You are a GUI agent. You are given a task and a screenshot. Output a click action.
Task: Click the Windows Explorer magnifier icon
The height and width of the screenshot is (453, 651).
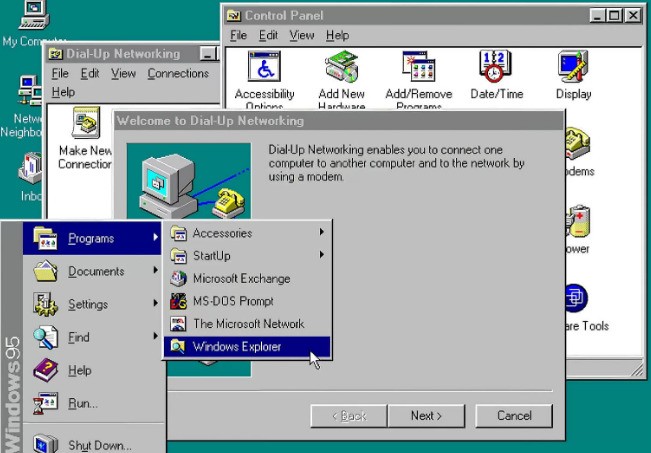(178, 346)
